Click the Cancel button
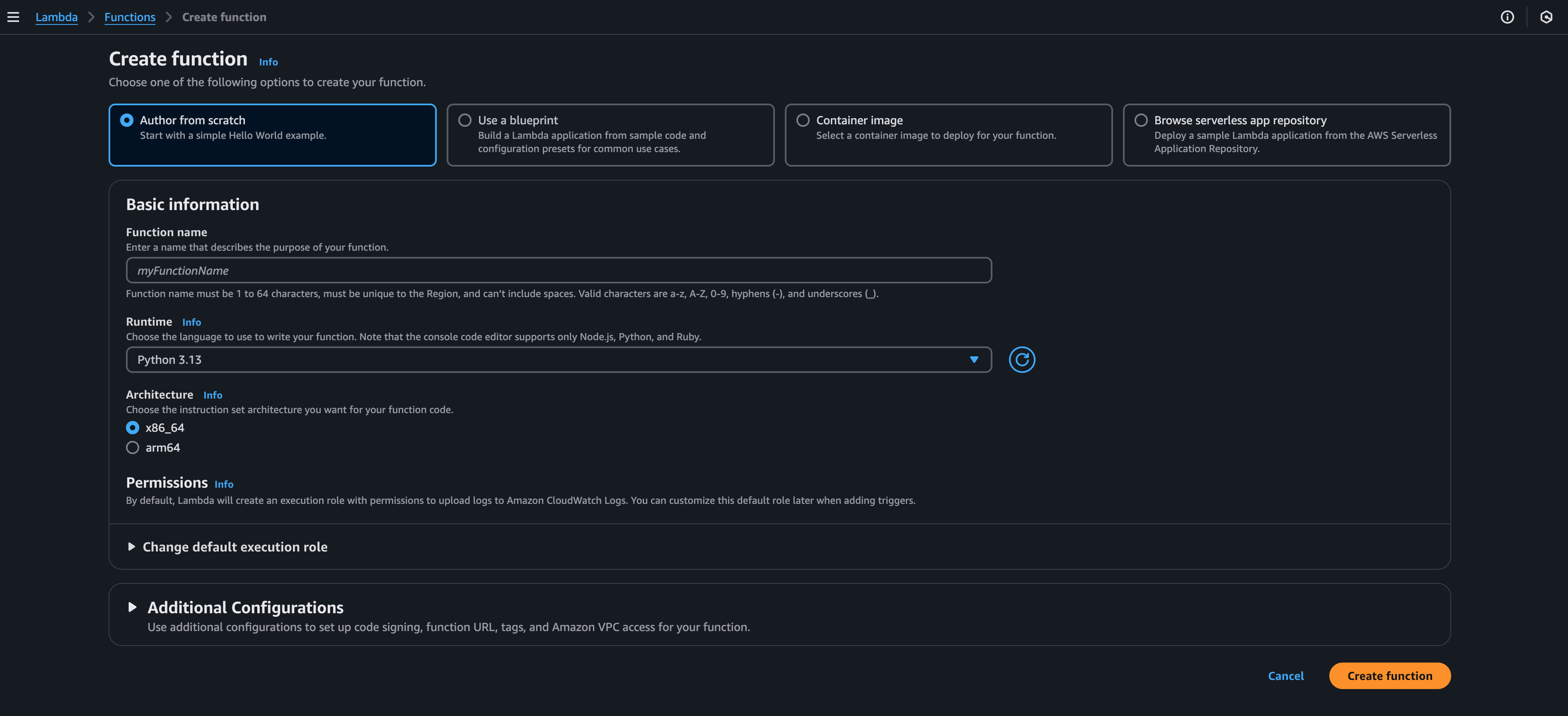The height and width of the screenshot is (716, 1568). [1285, 676]
